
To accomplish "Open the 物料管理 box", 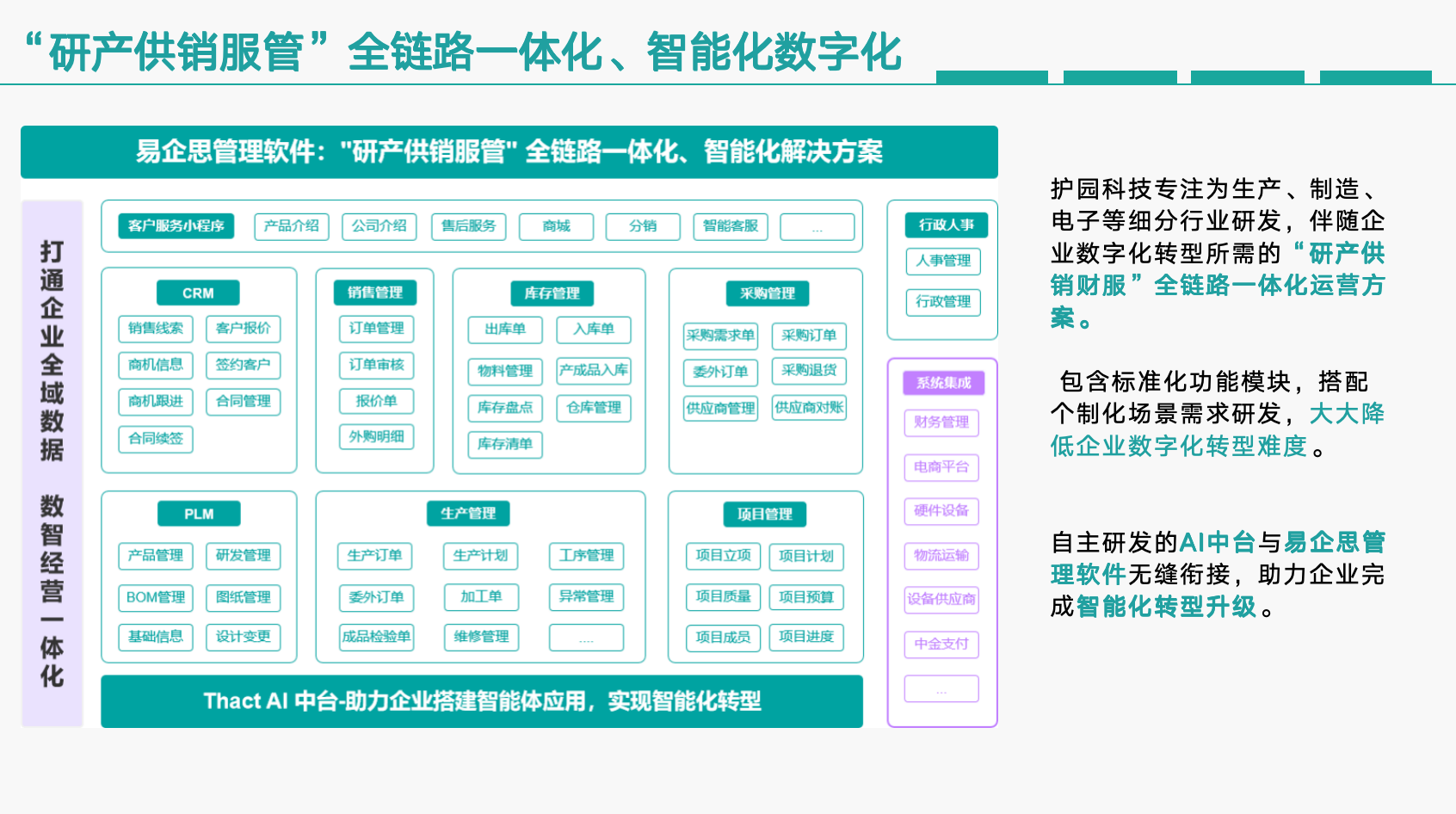I will coord(505,372).
